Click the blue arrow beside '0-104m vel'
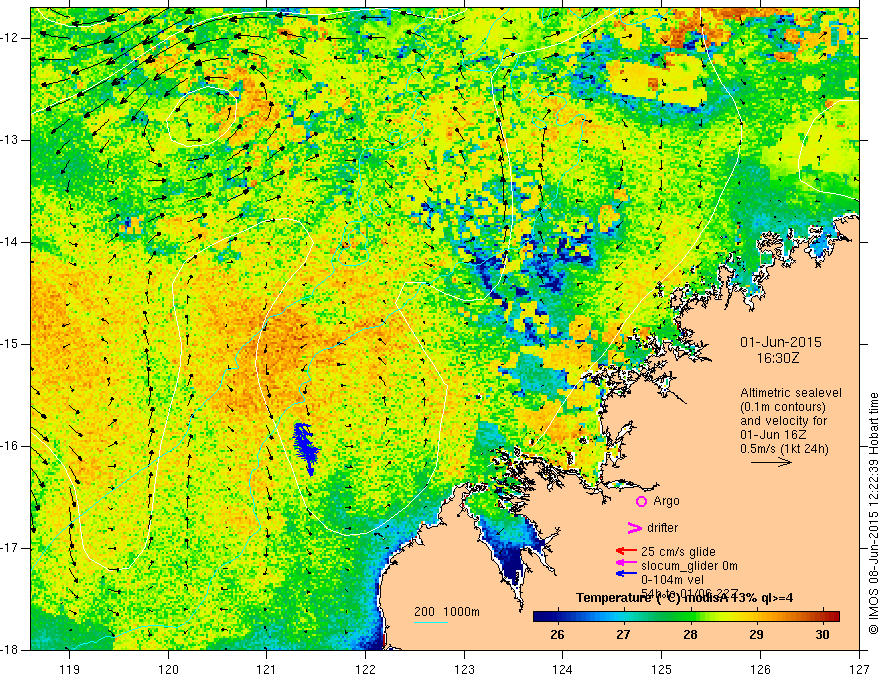The image size is (880, 680). [x=626, y=573]
